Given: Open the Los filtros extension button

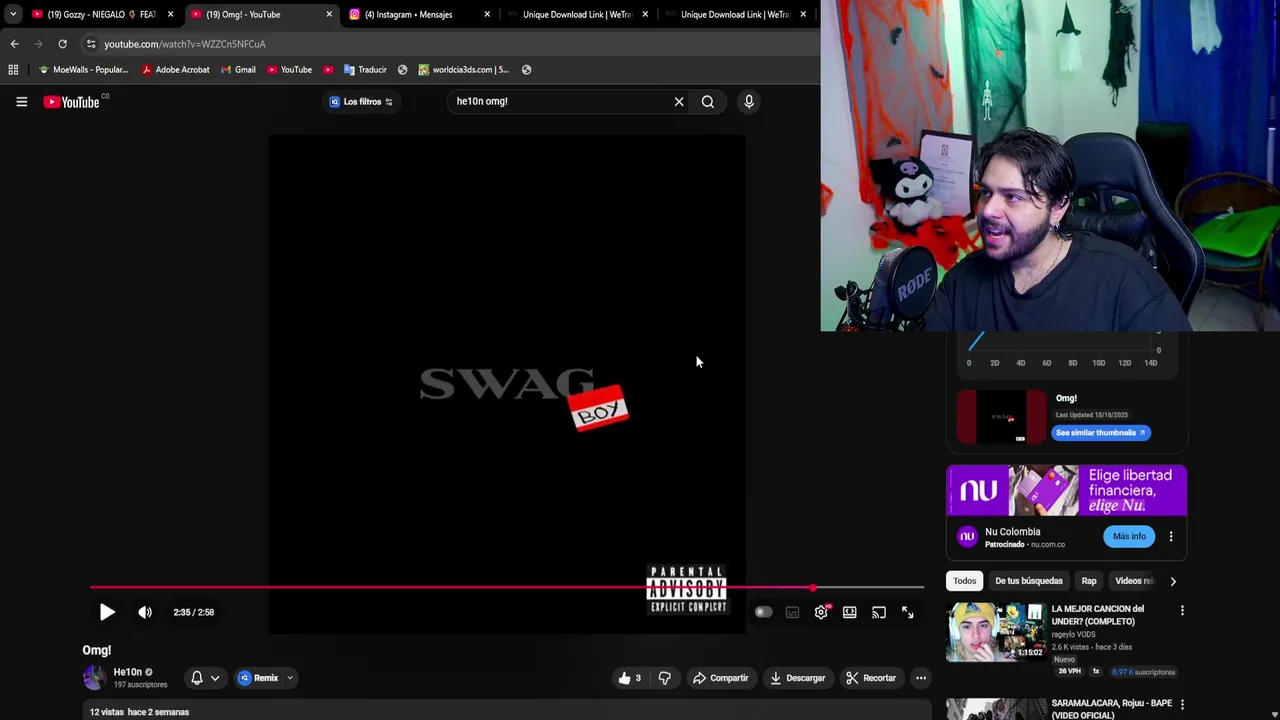Looking at the screenshot, I should (x=362, y=102).
